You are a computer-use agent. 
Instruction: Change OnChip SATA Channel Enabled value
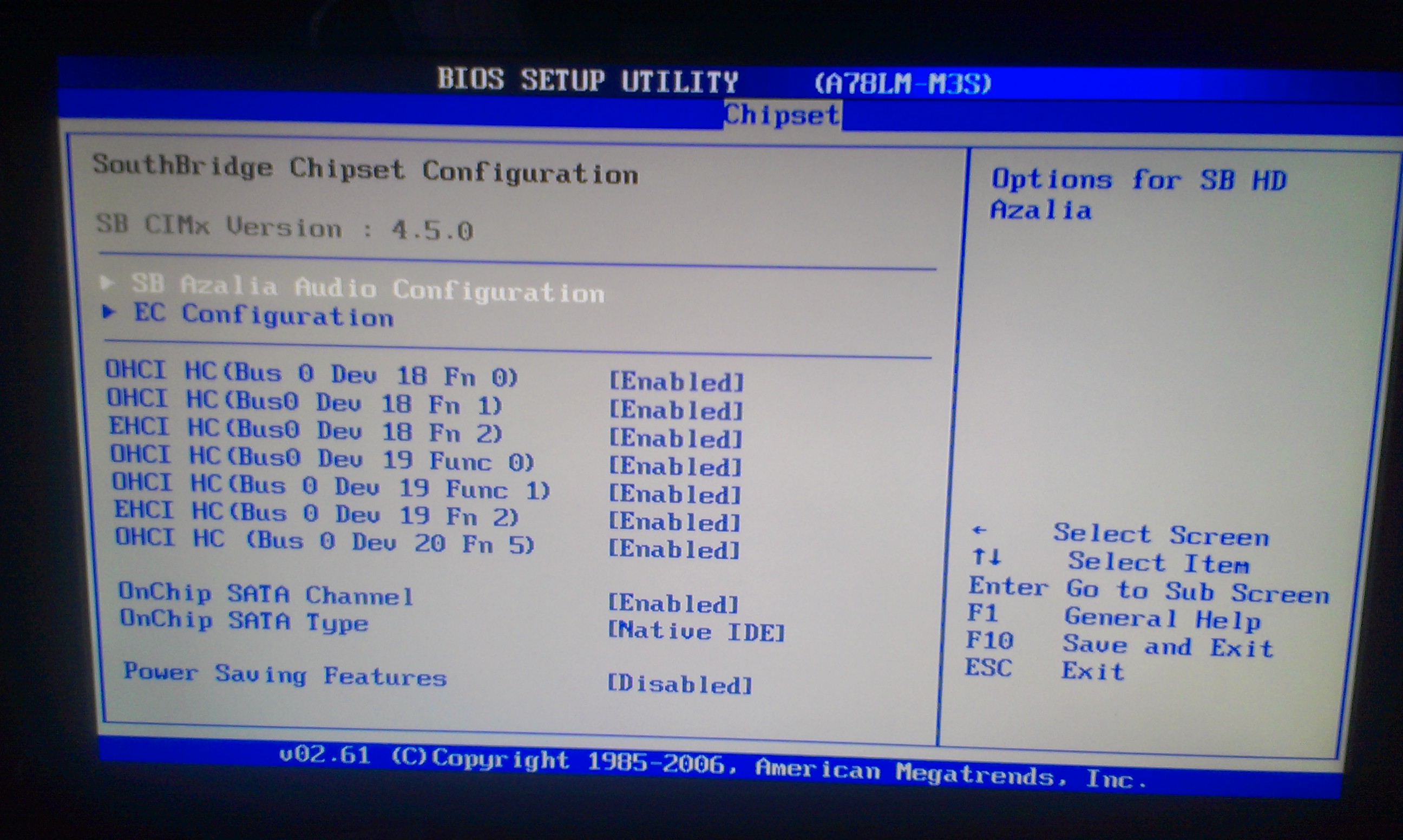pyautogui.click(x=673, y=604)
